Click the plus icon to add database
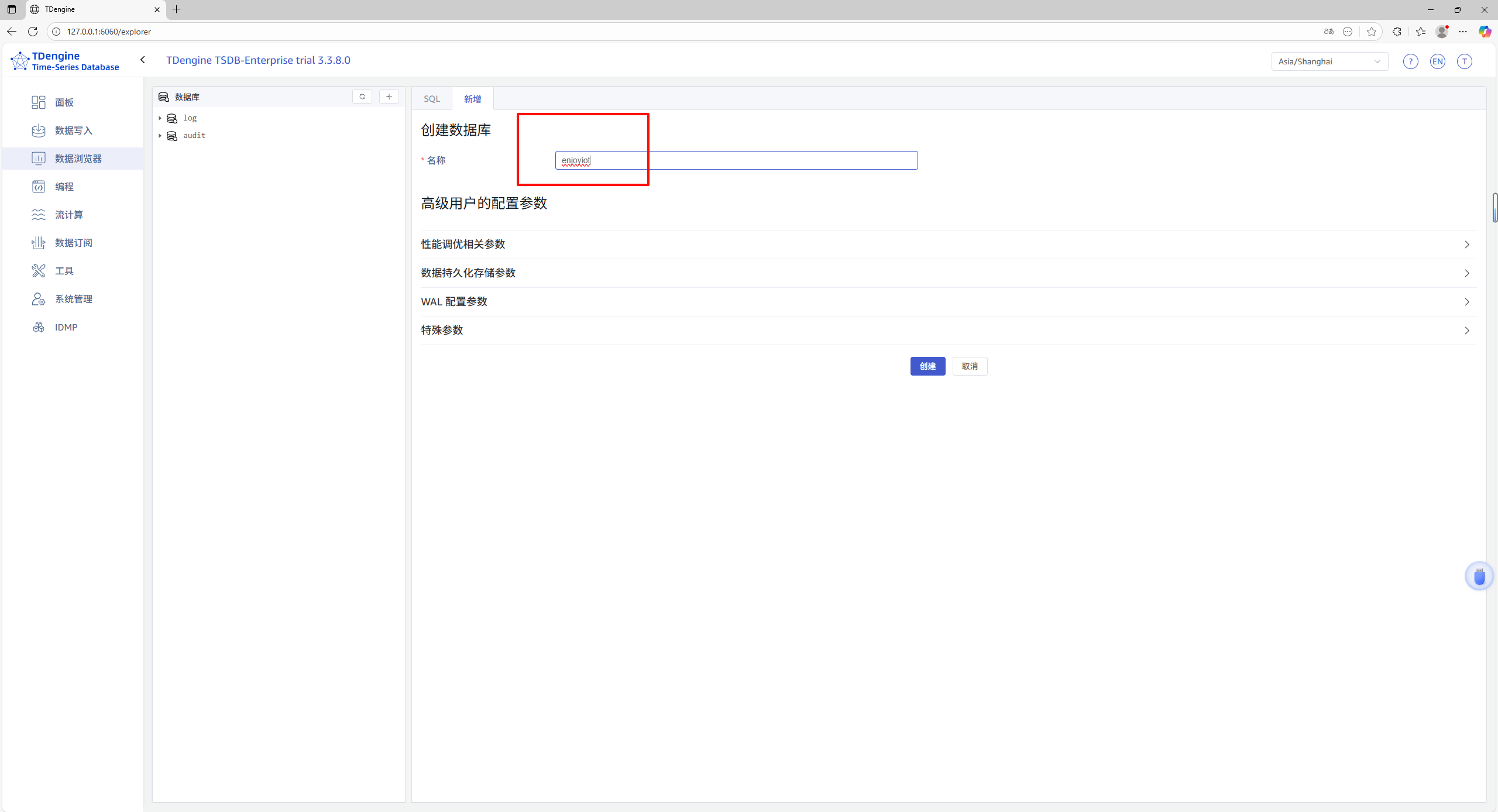The height and width of the screenshot is (812, 1498). tap(389, 97)
